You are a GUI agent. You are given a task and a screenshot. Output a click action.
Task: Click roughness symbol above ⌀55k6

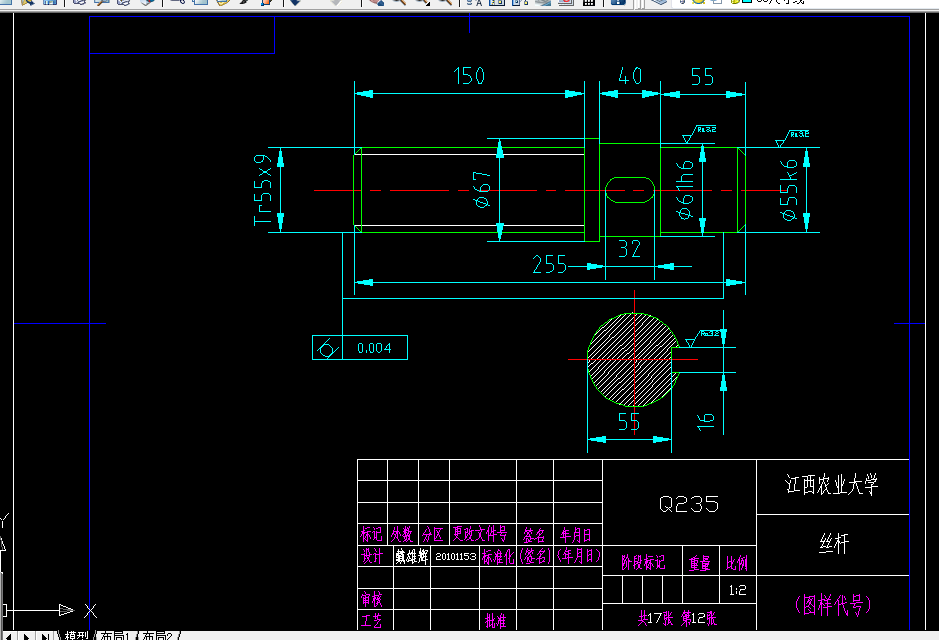tap(792, 138)
